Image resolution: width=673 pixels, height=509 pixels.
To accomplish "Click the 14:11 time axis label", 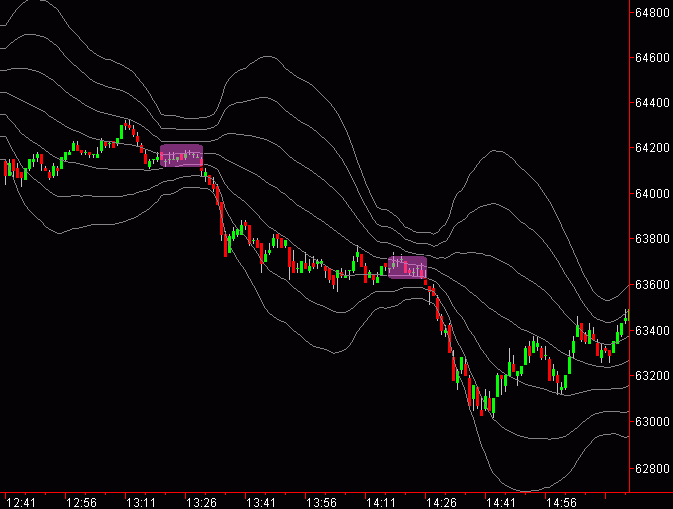I will click(380, 502).
